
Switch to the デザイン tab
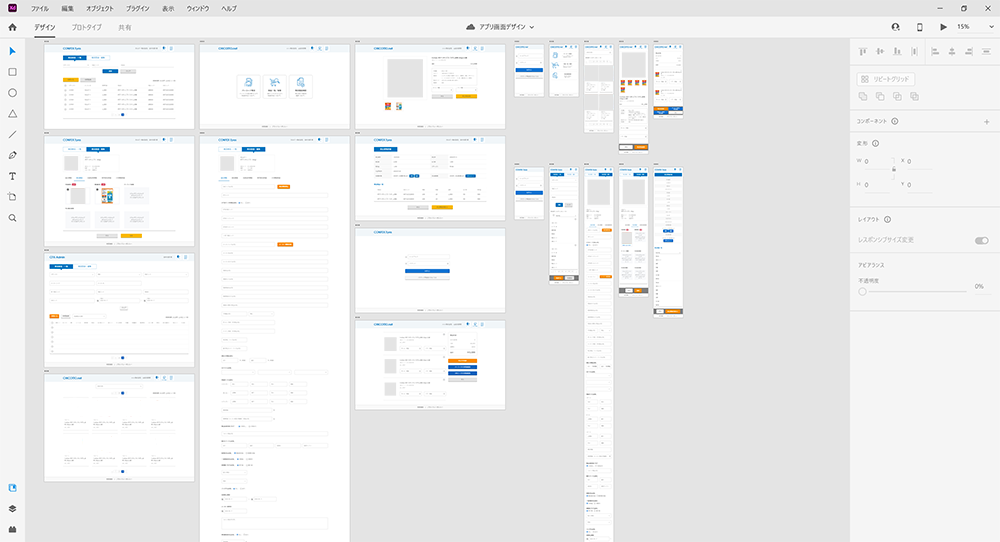pos(45,27)
